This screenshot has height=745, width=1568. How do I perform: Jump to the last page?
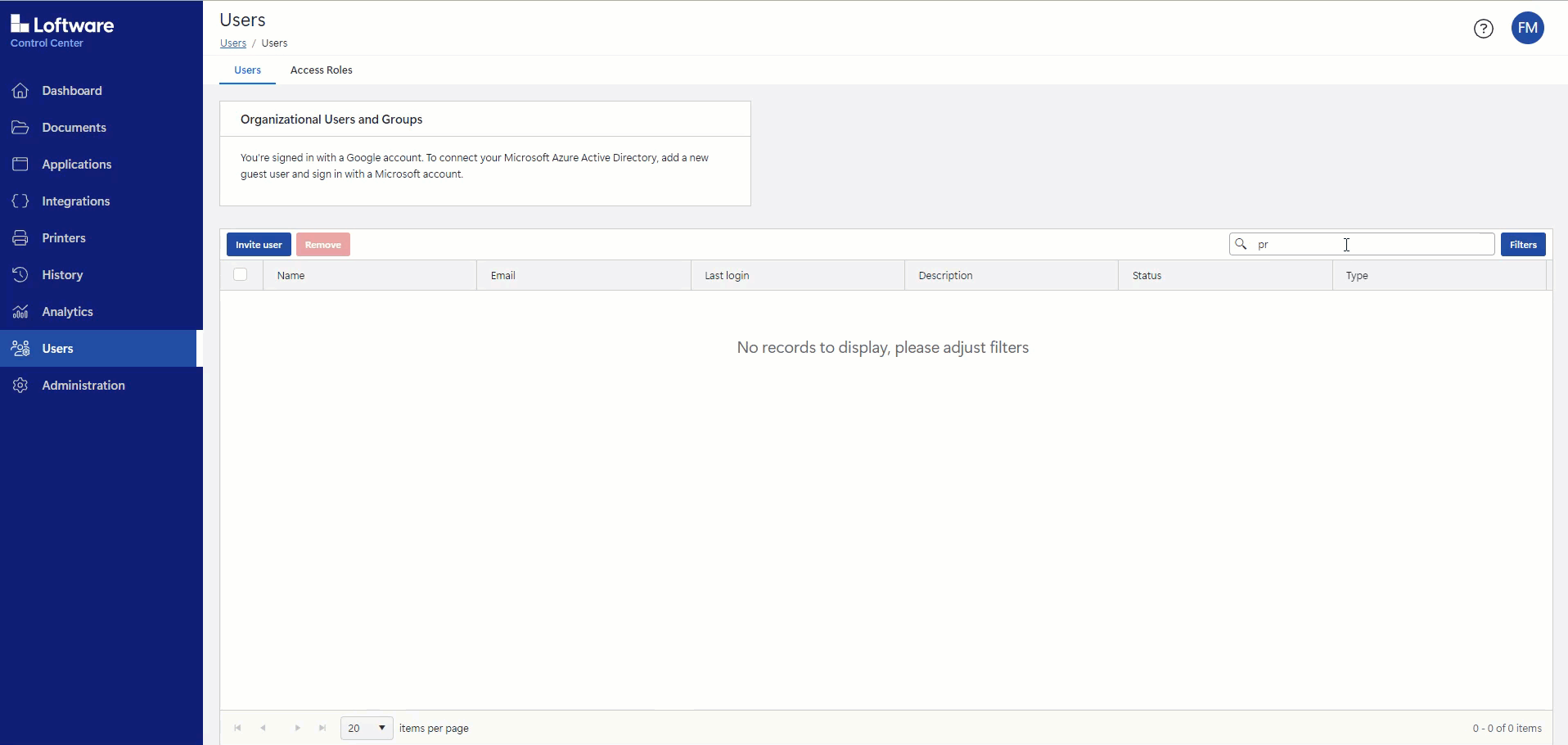click(321, 728)
